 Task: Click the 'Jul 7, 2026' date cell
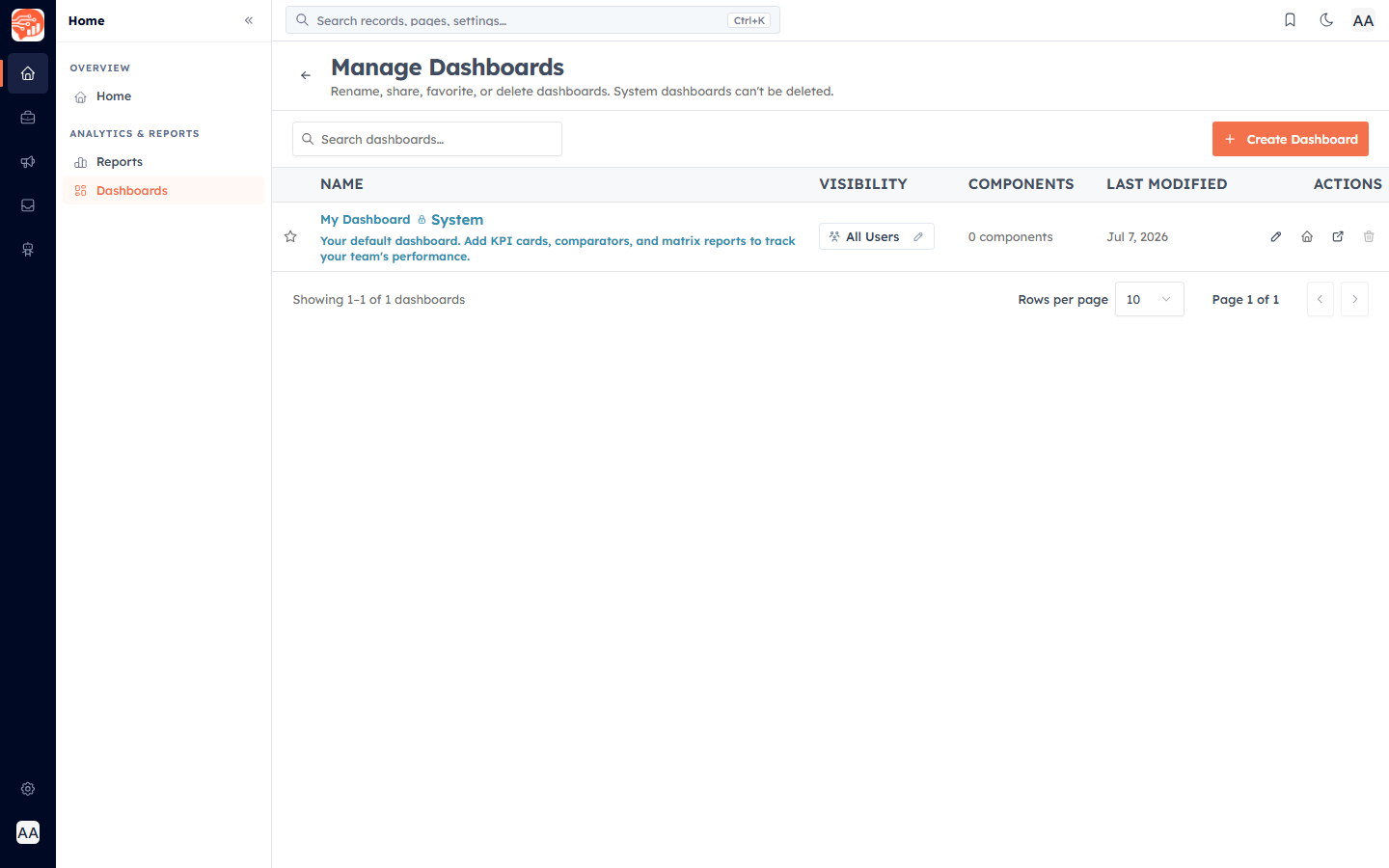(x=1137, y=236)
